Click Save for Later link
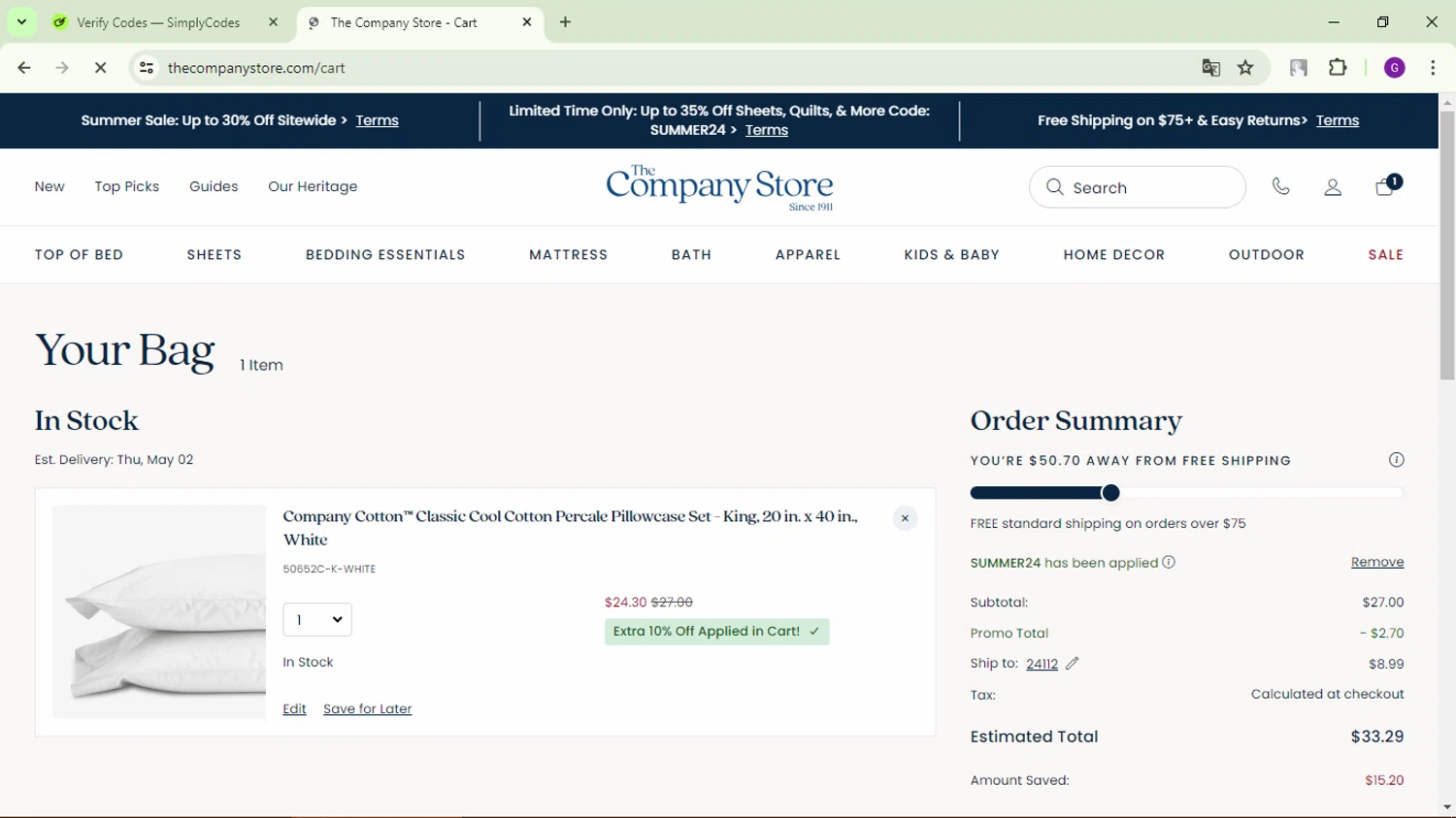The width and height of the screenshot is (1456, 818). [367, 709]
